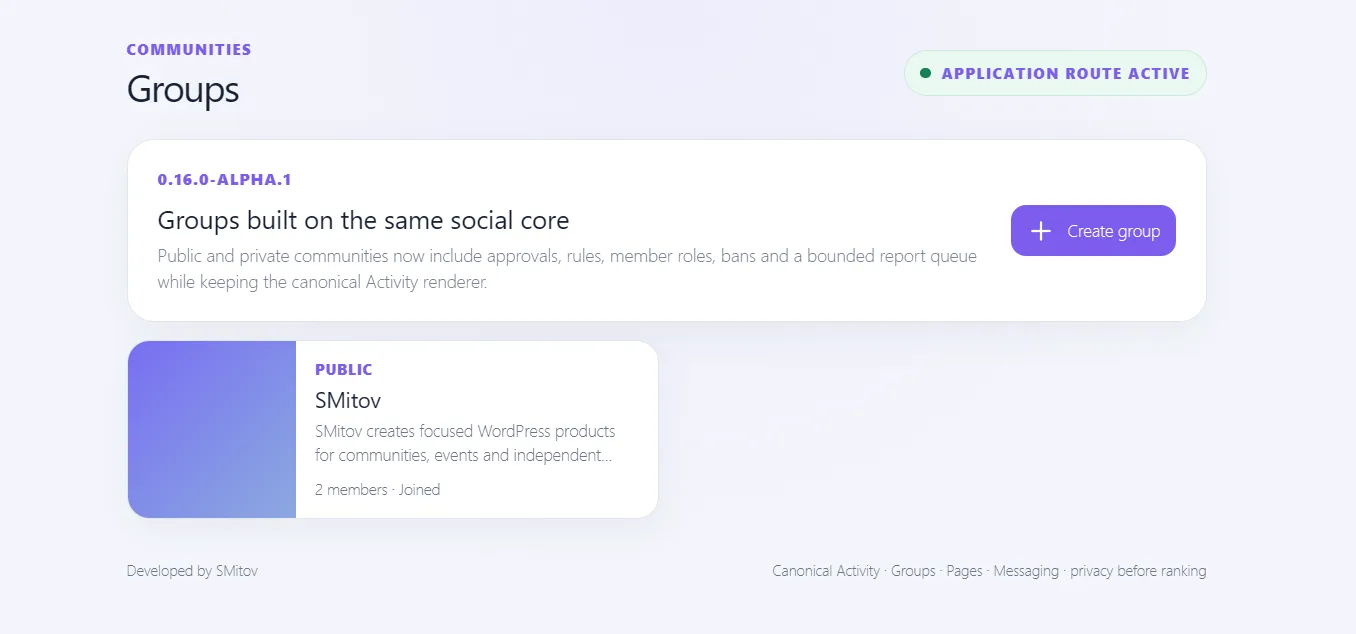Click the green status dot indicator

click(925, 73)
